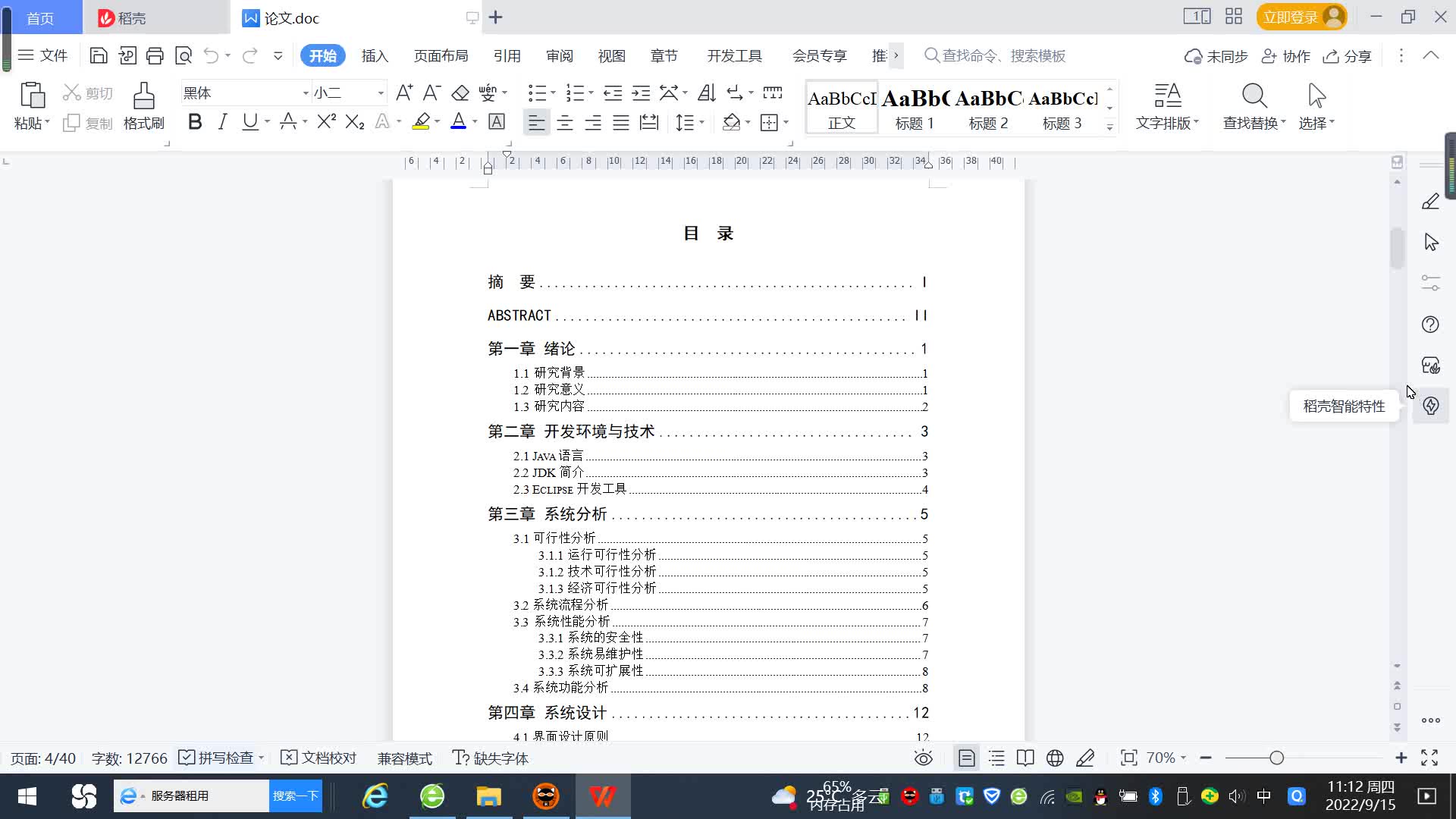
Task: Toggle spell check (拼写检查) in status bar
Action: 219,758
